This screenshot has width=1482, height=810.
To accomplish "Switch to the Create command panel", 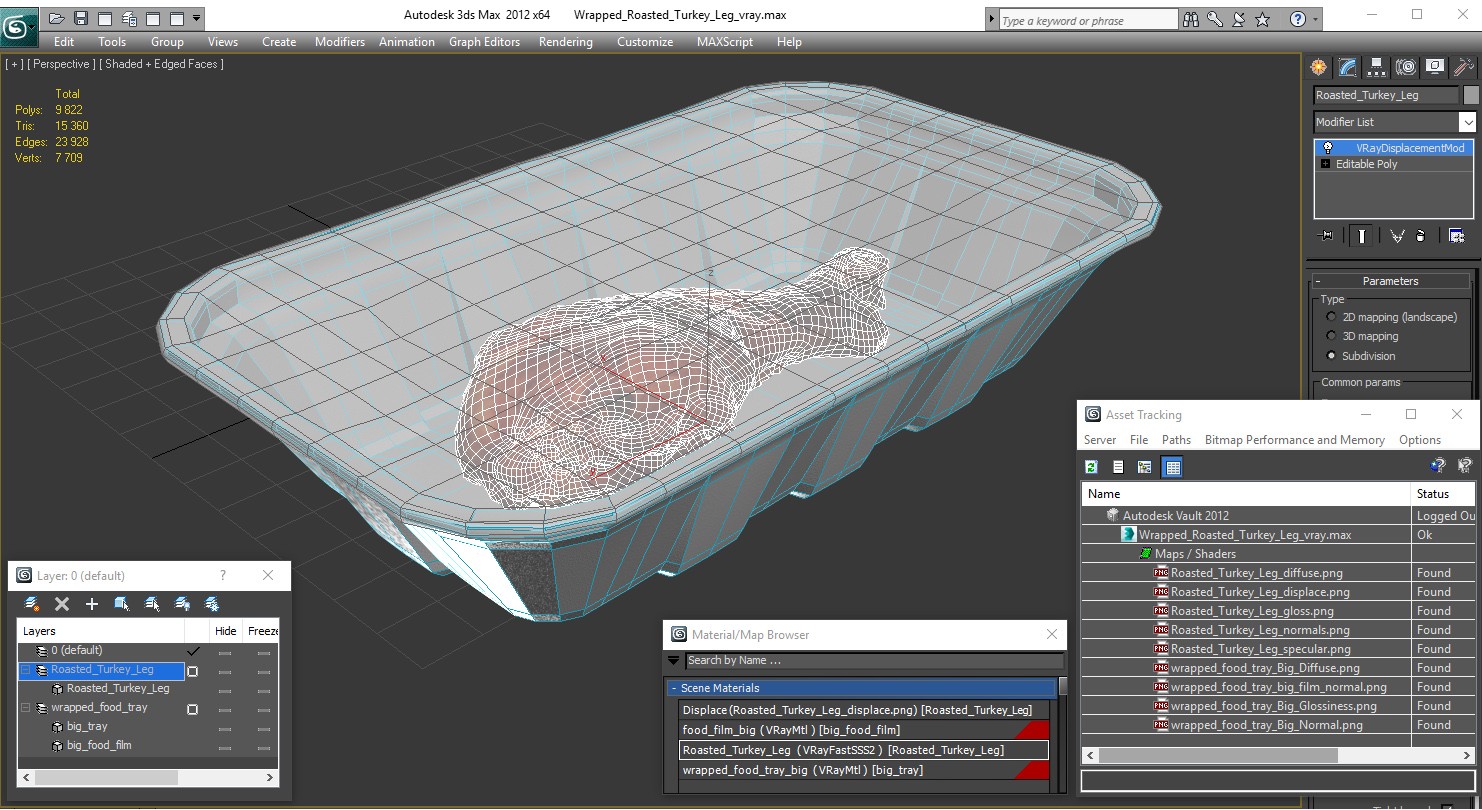I will click(1319, 67).
